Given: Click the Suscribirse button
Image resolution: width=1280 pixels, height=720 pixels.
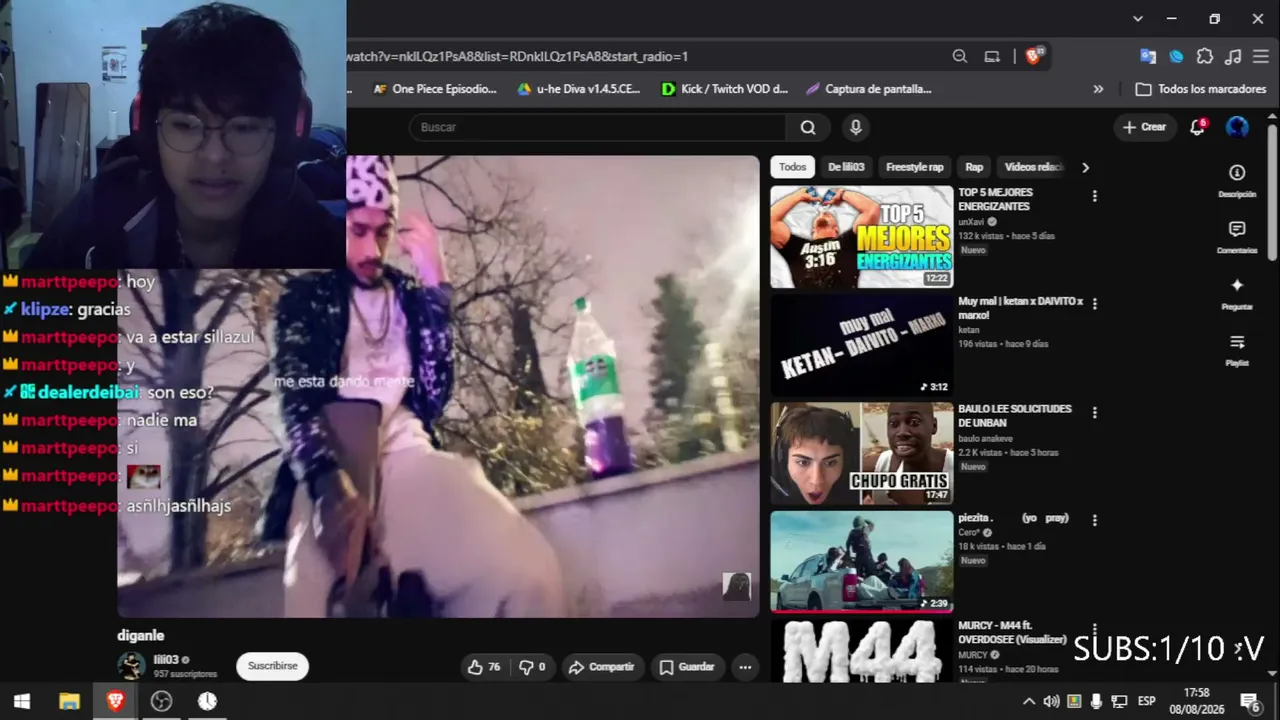Looking at the screenshot, I should [273, 666].
